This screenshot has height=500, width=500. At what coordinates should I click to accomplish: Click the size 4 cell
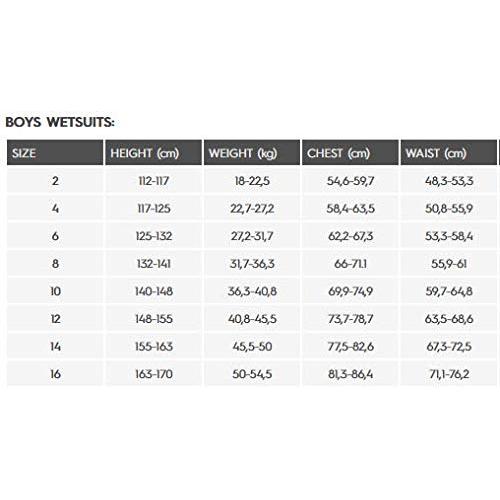click(55, 209)
